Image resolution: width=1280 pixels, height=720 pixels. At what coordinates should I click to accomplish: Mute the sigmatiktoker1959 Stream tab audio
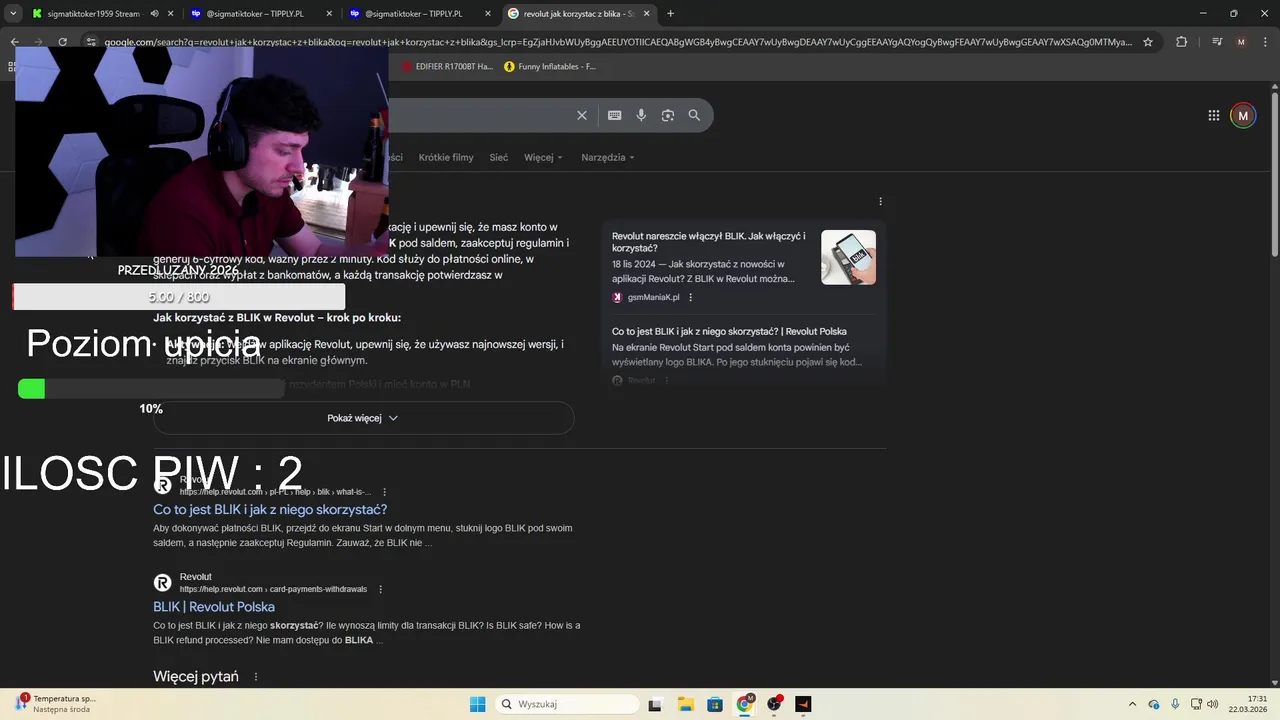pos(155,14)
